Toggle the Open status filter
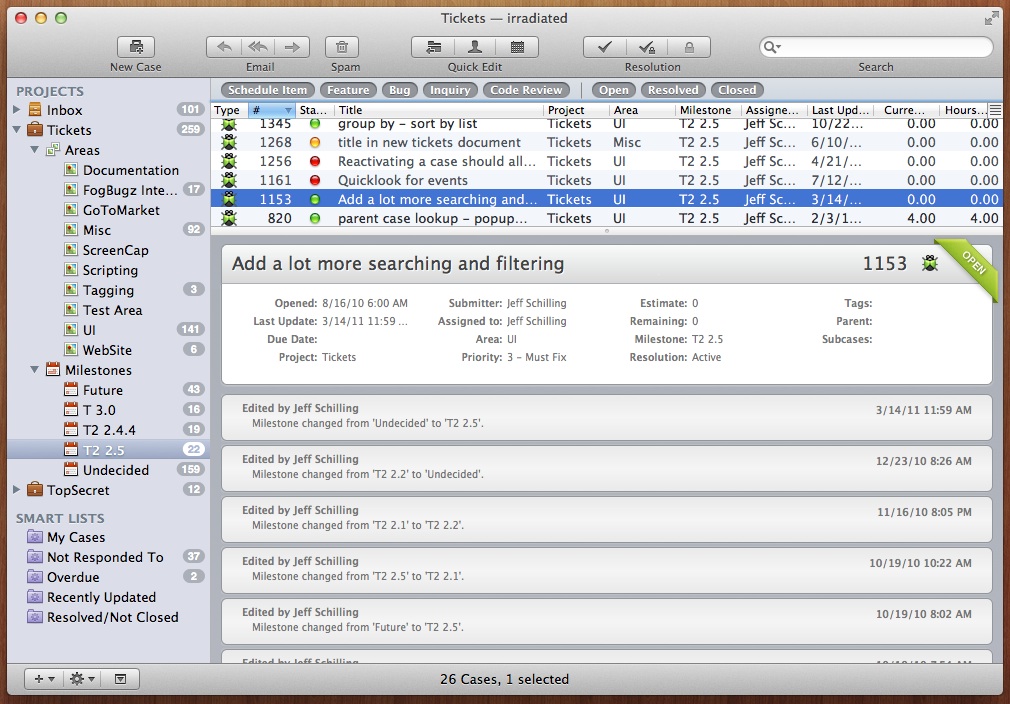 [x=614, y=90]
